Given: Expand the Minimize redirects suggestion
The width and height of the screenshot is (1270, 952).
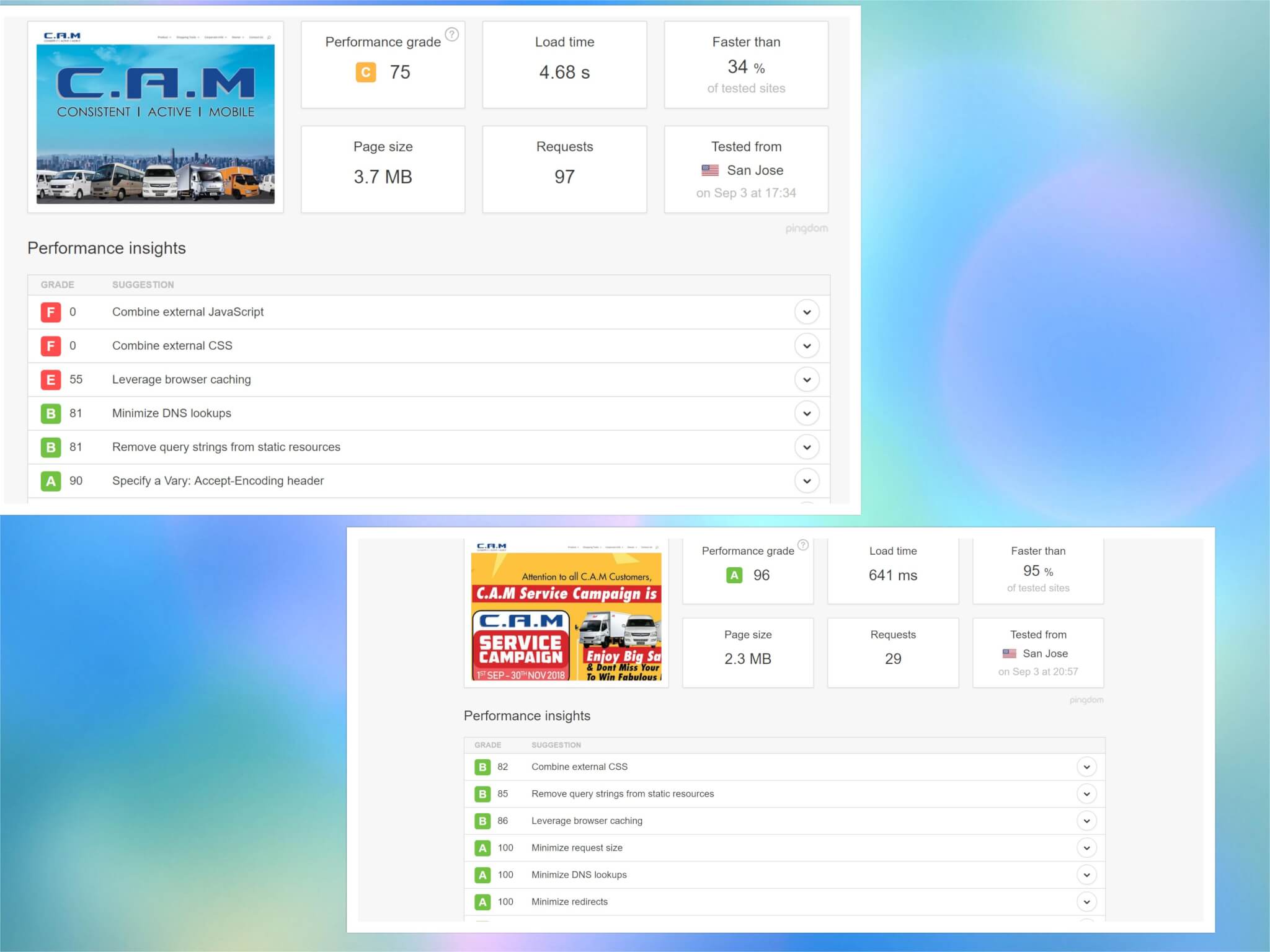Looking at the screenshot, I should coord(1086,902).
